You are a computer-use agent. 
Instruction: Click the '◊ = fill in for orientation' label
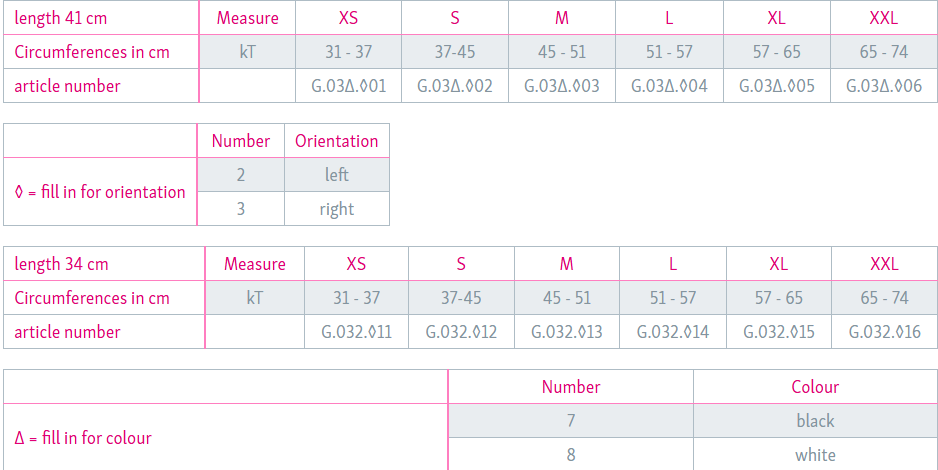(x=100, y=192)
